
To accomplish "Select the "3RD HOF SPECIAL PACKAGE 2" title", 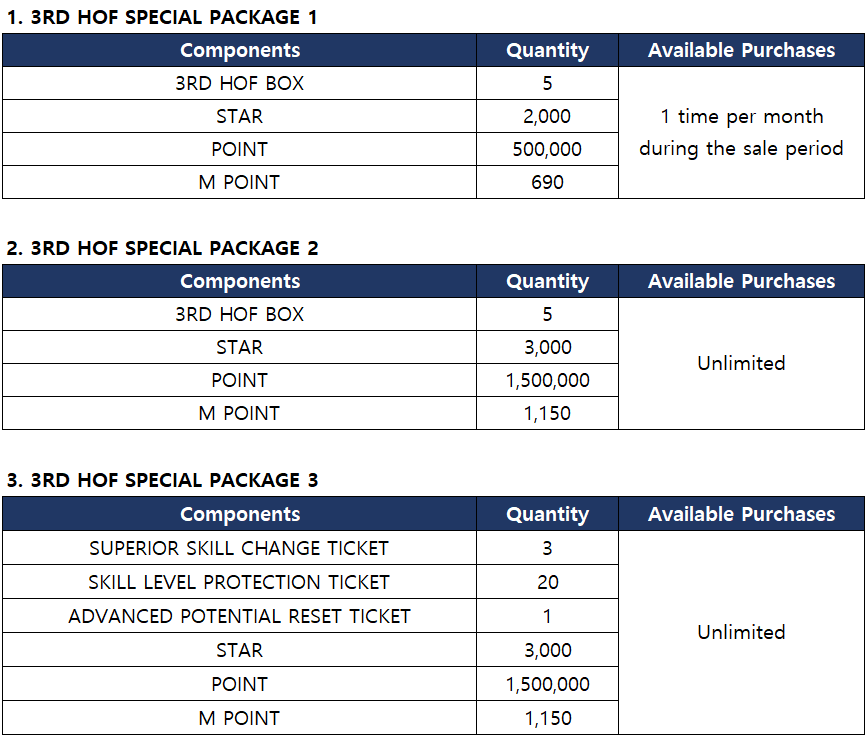I will 162,248.
